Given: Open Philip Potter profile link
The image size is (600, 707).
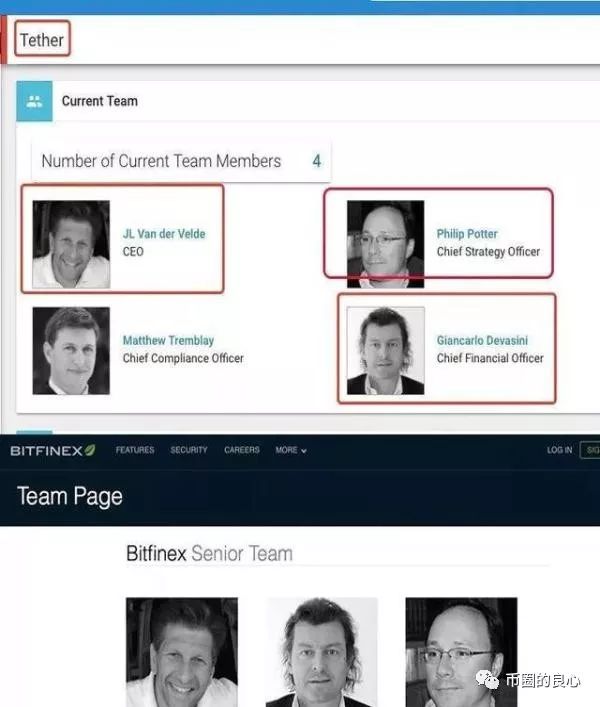Looking at the screenshot, I should (x=467, y=234).
